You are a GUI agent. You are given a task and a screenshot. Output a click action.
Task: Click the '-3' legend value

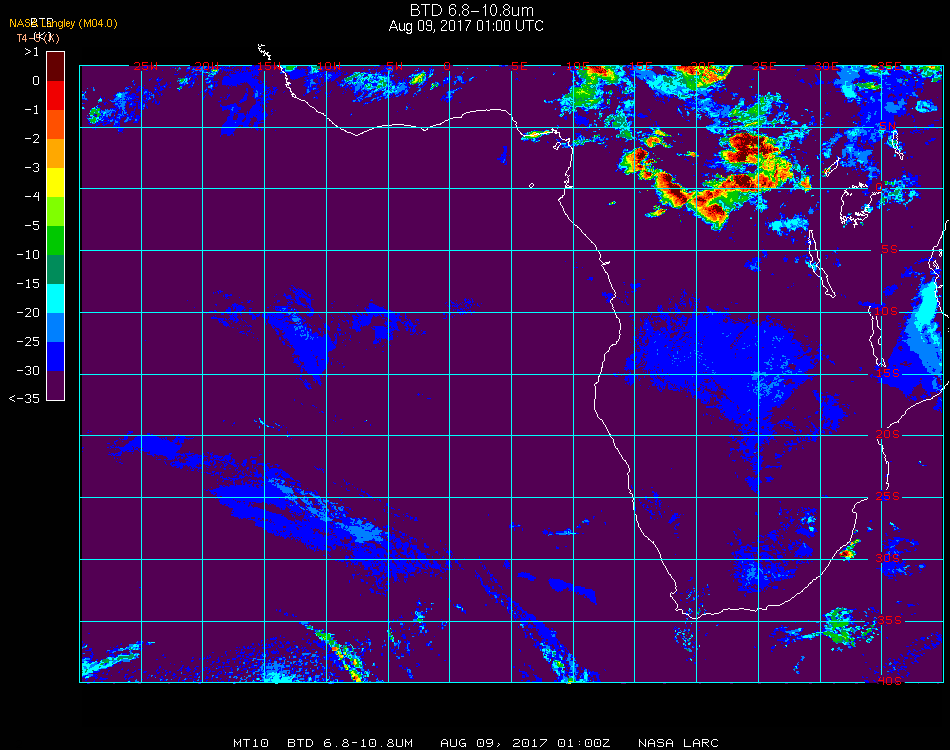coord(32,168)
